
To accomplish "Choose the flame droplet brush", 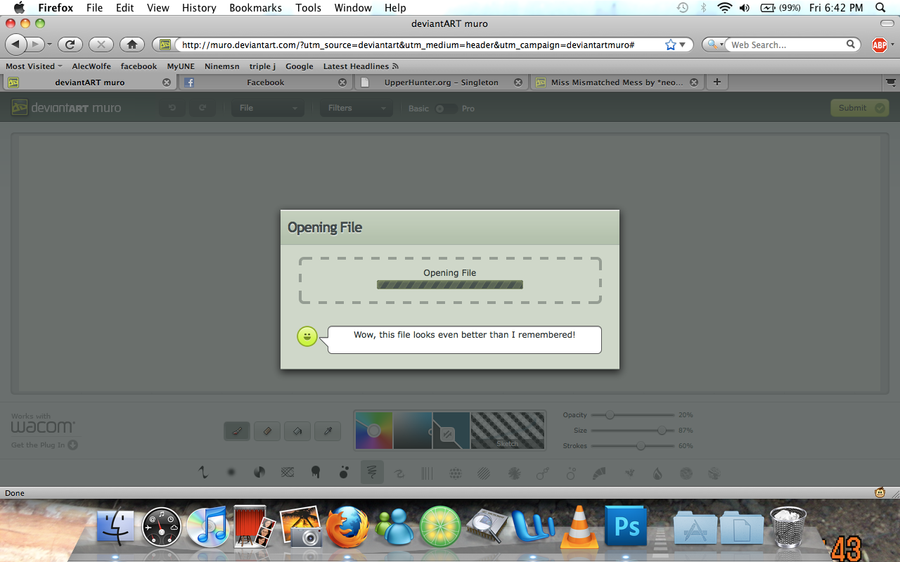I will tap(658, 473).
